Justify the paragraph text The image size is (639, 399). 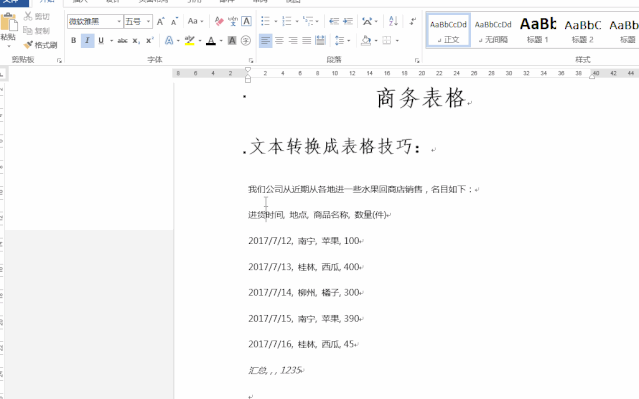point(306,40)
